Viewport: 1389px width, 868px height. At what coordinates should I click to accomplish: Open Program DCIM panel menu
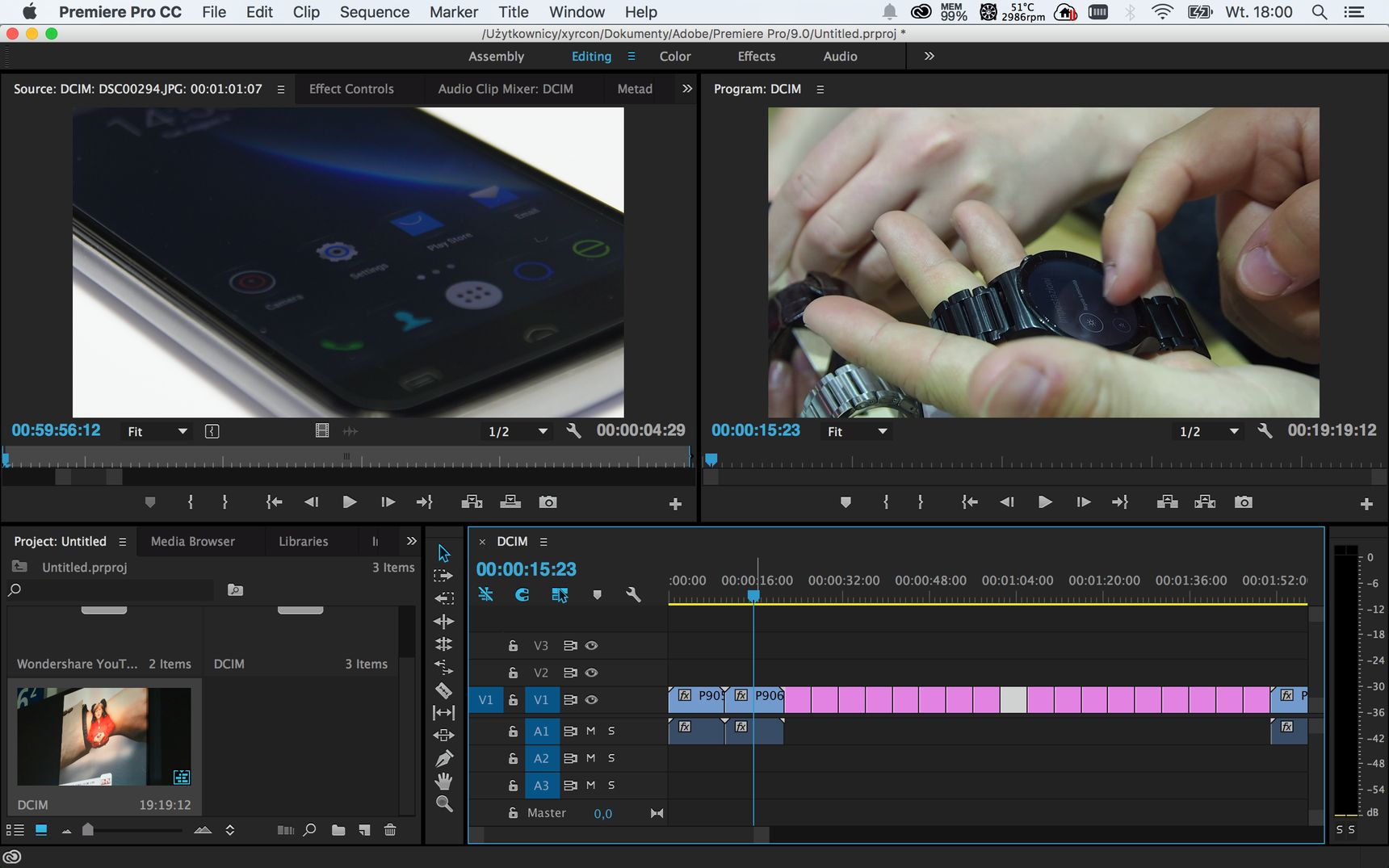(x=820, y=90)
